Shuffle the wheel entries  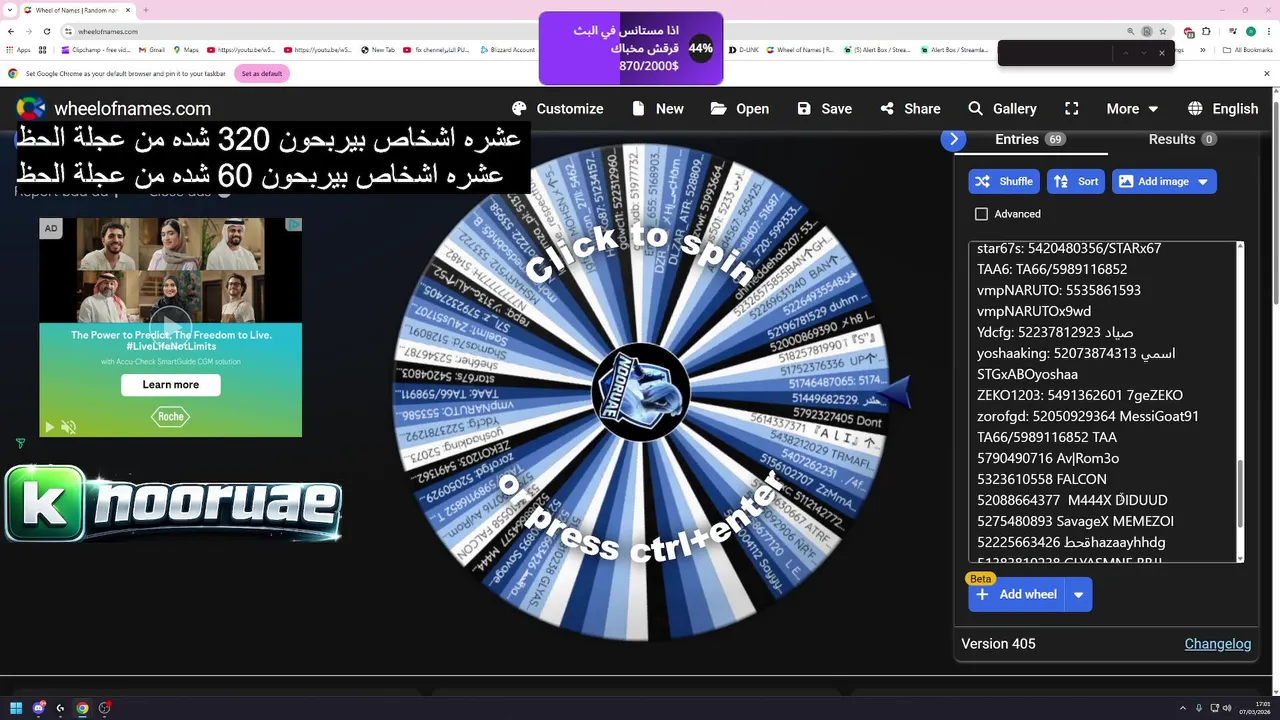(x=1004, y=181)
